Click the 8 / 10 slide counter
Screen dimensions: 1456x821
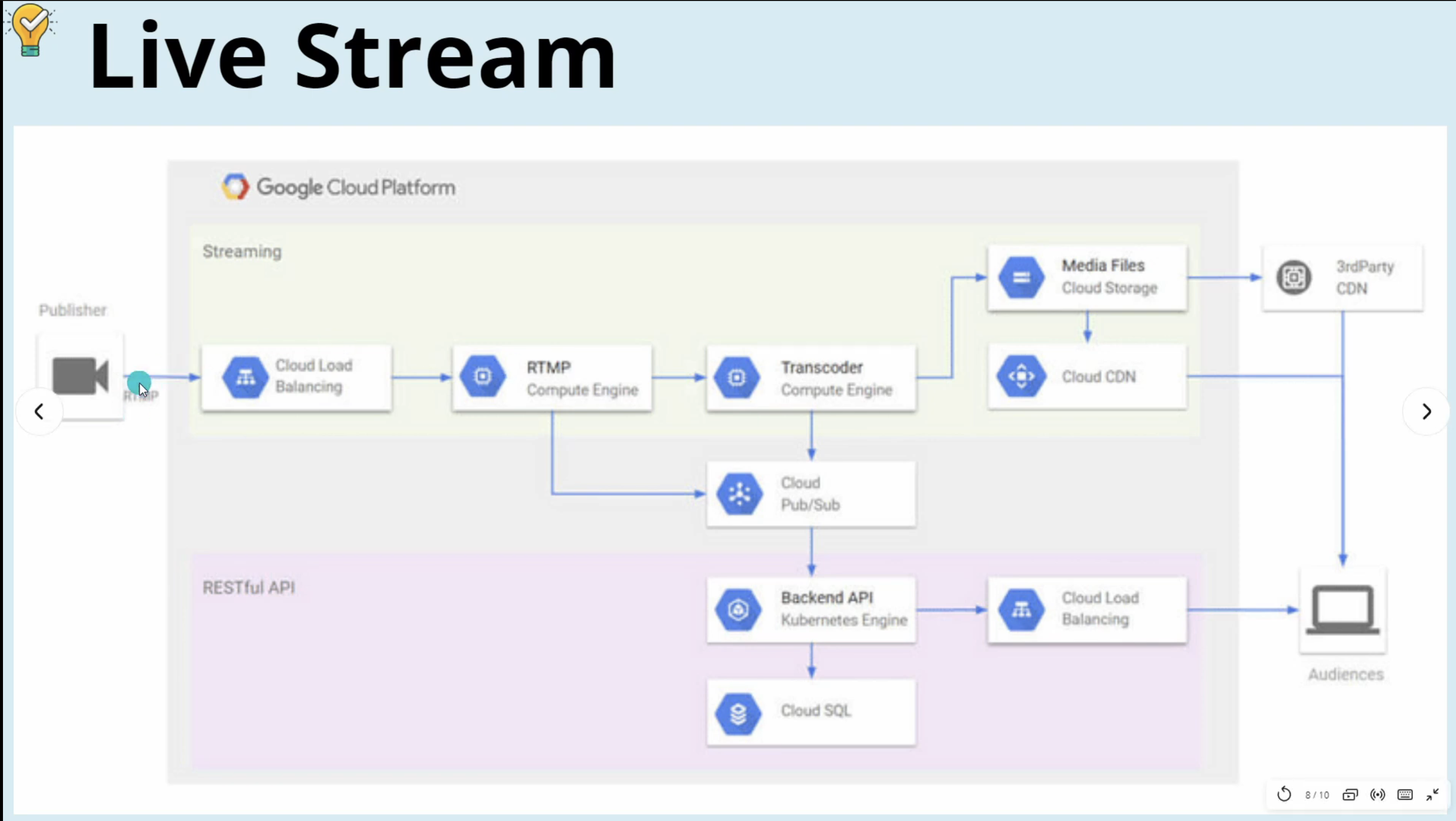(1317, 794)
